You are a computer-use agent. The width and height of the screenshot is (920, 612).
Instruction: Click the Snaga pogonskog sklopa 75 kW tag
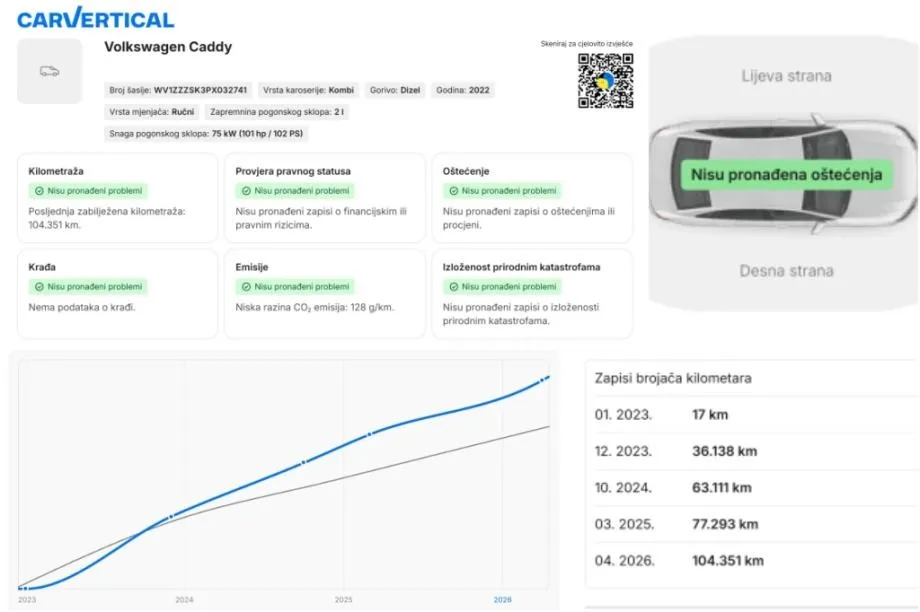pyautogui.click(x=206, y=134)
